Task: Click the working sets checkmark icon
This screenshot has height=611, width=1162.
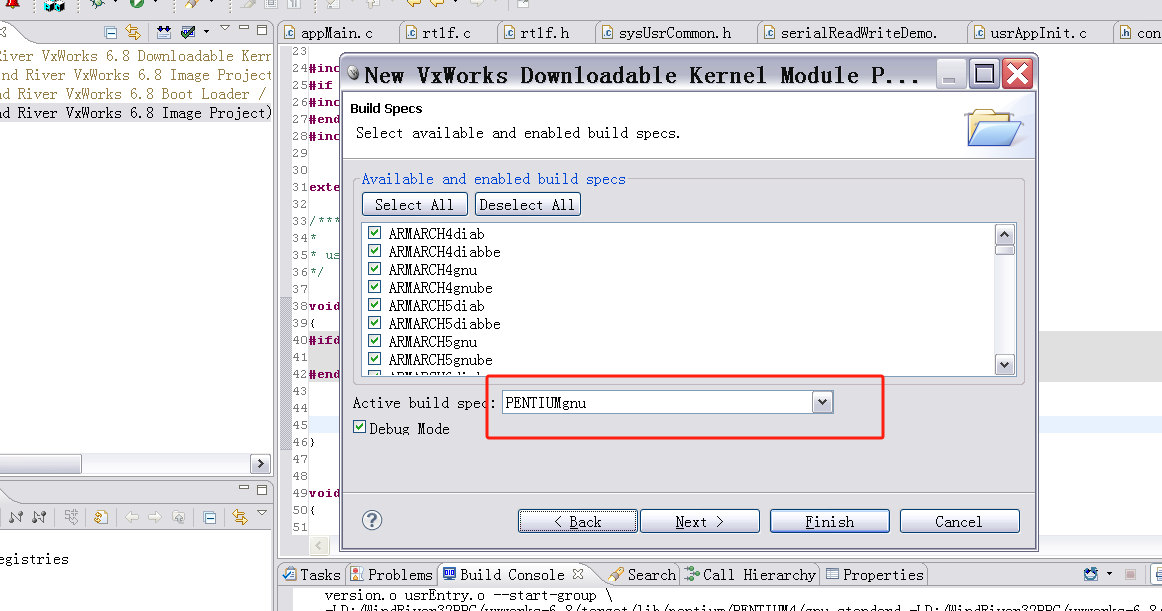Action: 188,32
